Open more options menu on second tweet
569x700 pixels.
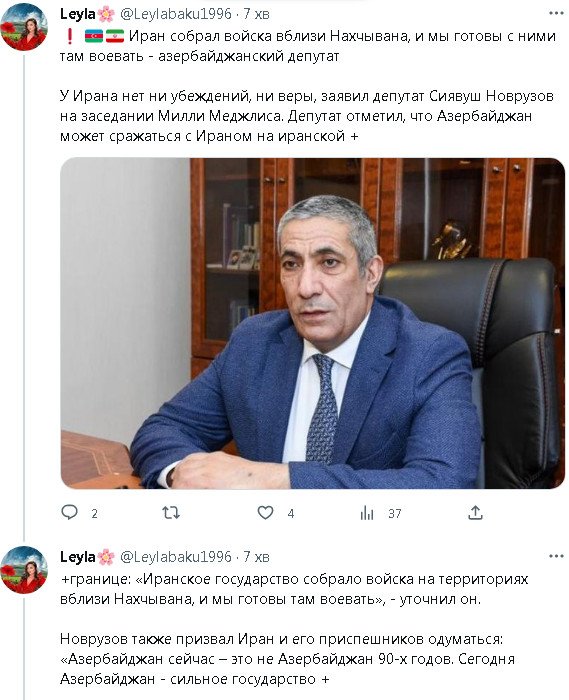pyautogui.click(x=556, y=556)
